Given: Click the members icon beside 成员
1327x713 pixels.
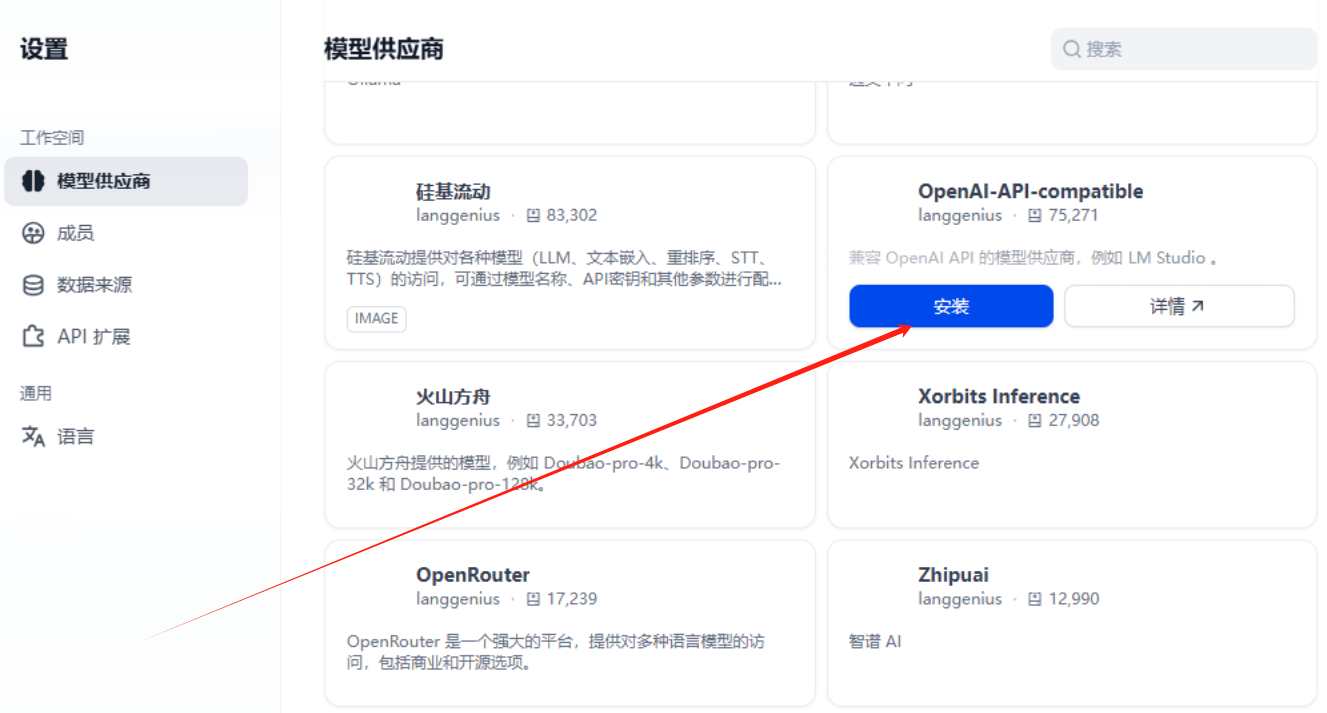Looking at the screenshot, I should coord(33,233).
